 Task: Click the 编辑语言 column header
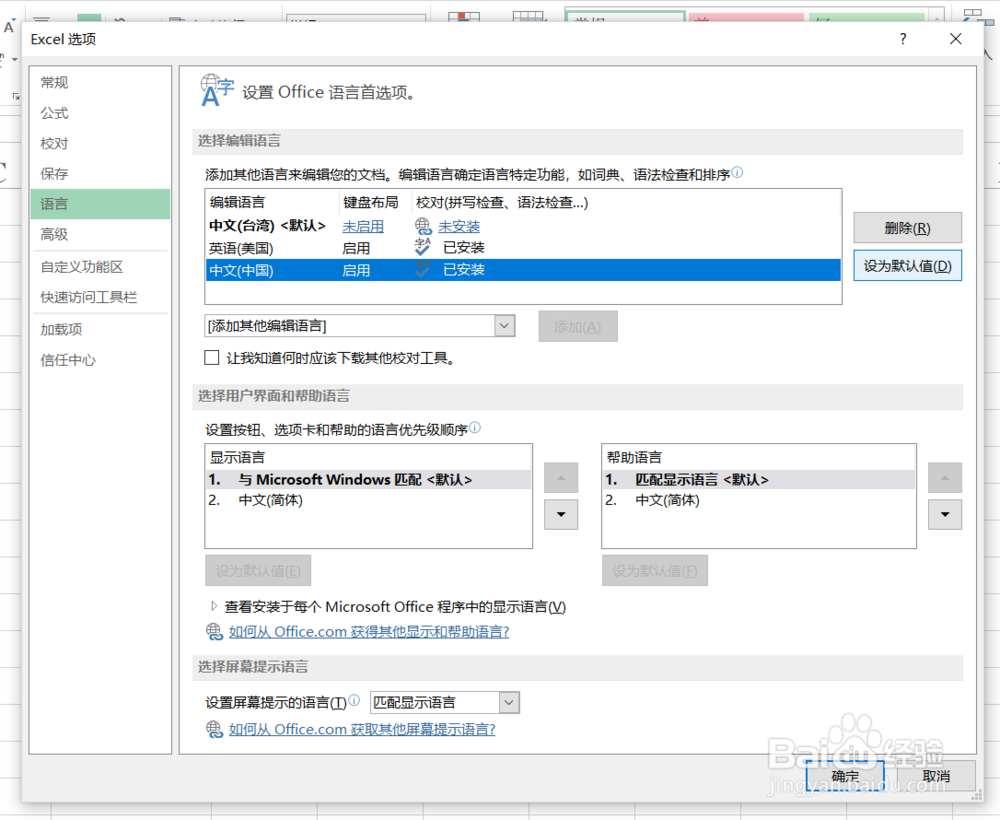(x=237, y=202)
